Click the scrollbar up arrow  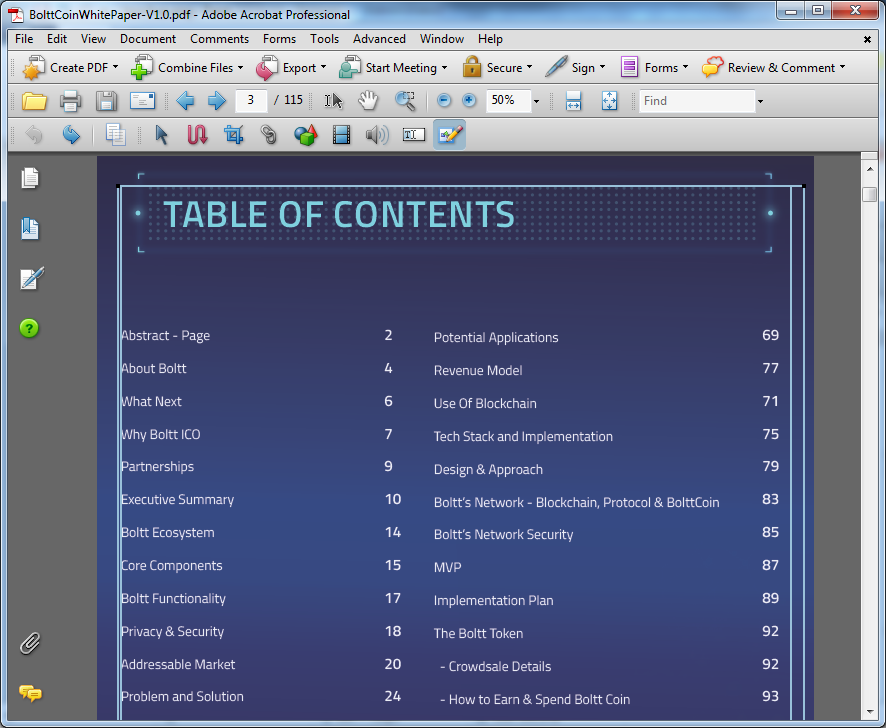point(870,169)
